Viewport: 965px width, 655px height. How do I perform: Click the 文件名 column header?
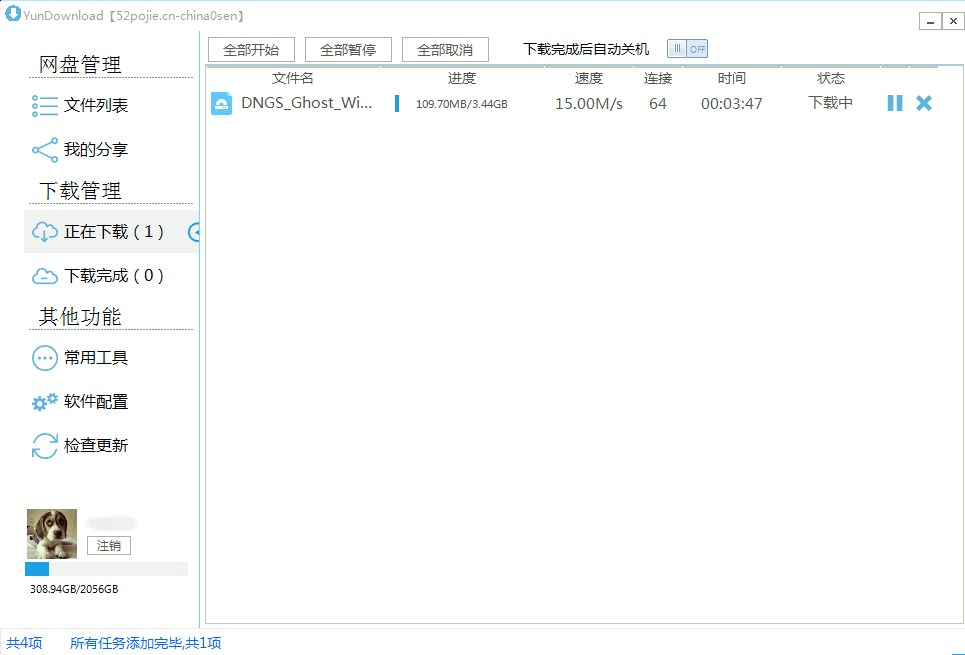(293, 78)
